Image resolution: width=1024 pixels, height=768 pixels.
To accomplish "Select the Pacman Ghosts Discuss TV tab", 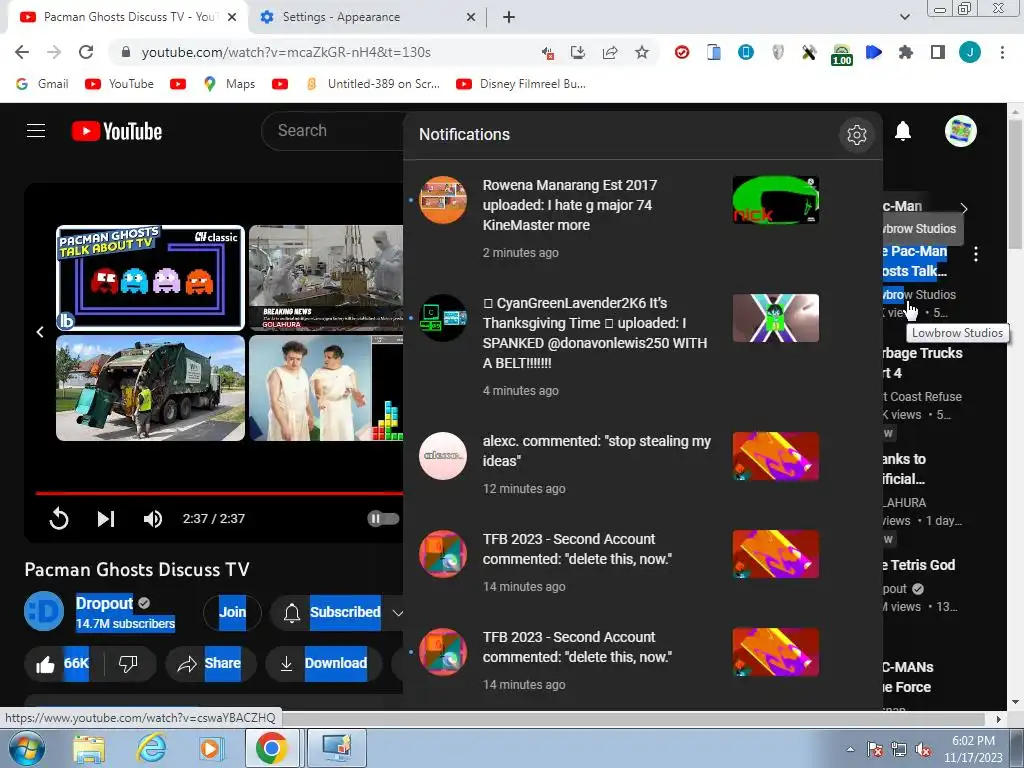I will [x=128, y=17].
